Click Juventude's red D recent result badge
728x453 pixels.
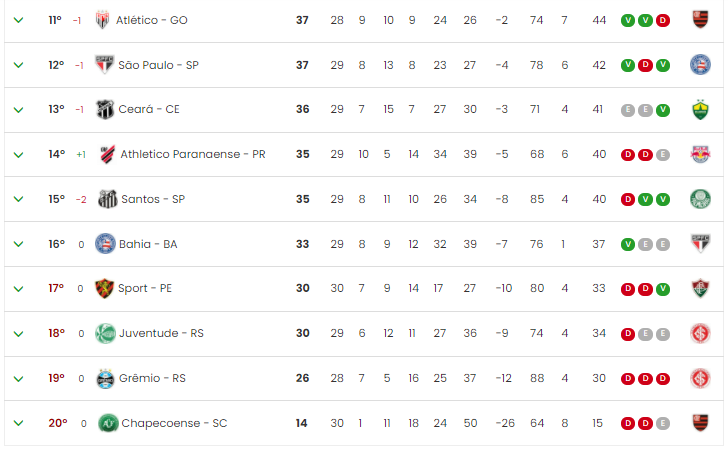(628, 334)
